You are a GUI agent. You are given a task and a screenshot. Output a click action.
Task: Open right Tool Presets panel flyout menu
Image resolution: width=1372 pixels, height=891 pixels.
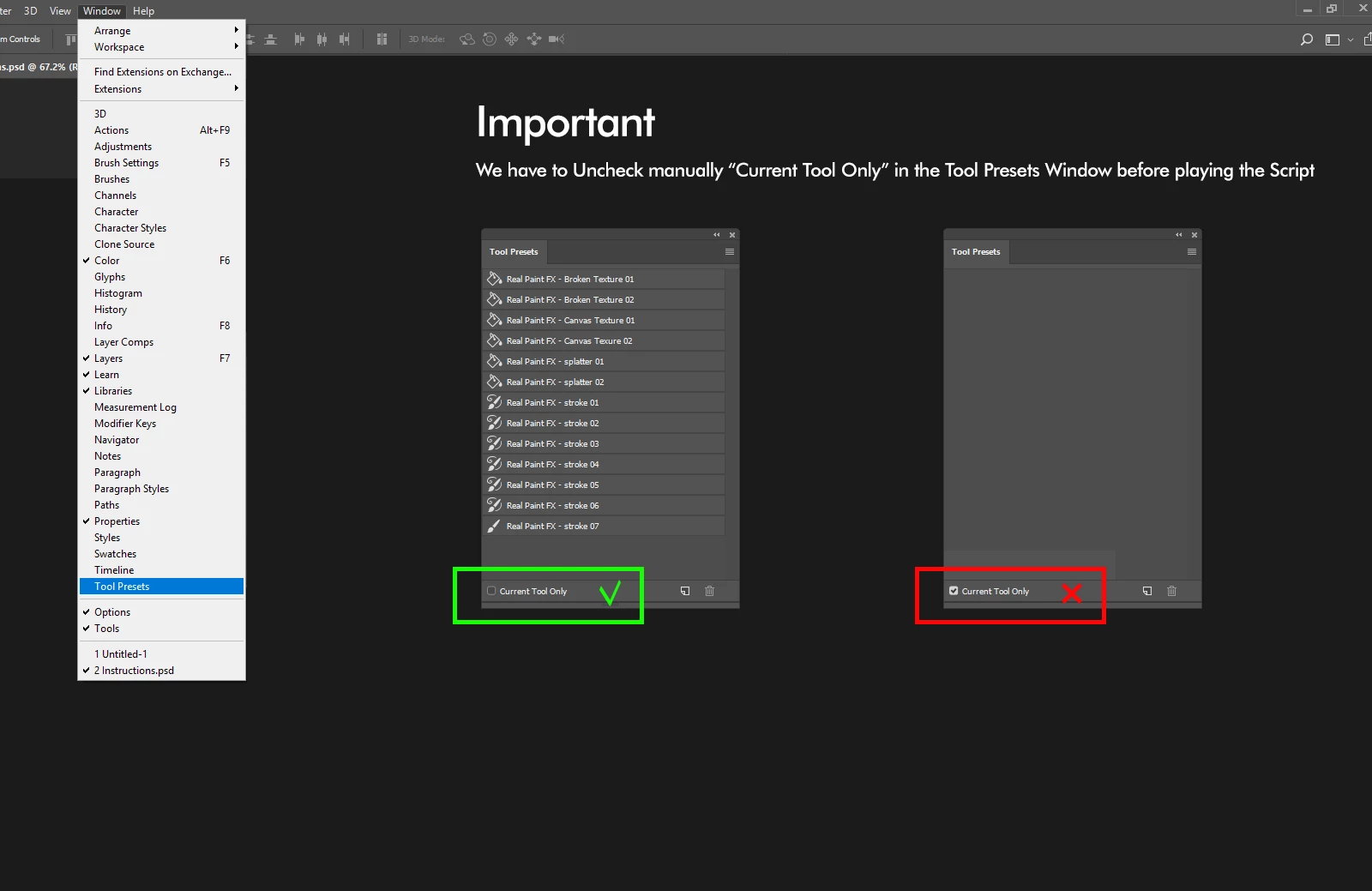(1192, 252)
